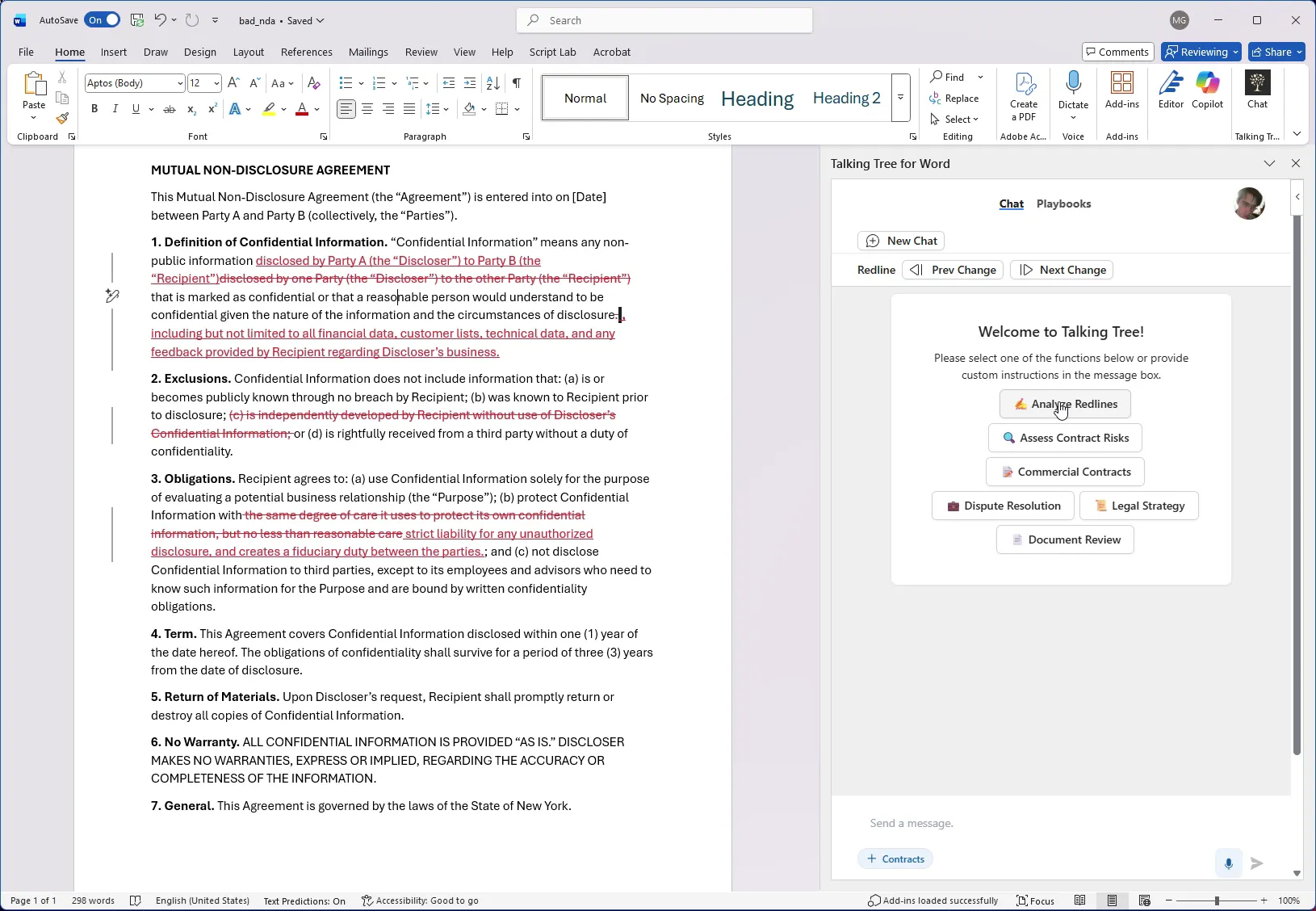Adjust the zoom slider in status bar
The width and height of the screenshot is (1316, 911).
coord(1217,901)
